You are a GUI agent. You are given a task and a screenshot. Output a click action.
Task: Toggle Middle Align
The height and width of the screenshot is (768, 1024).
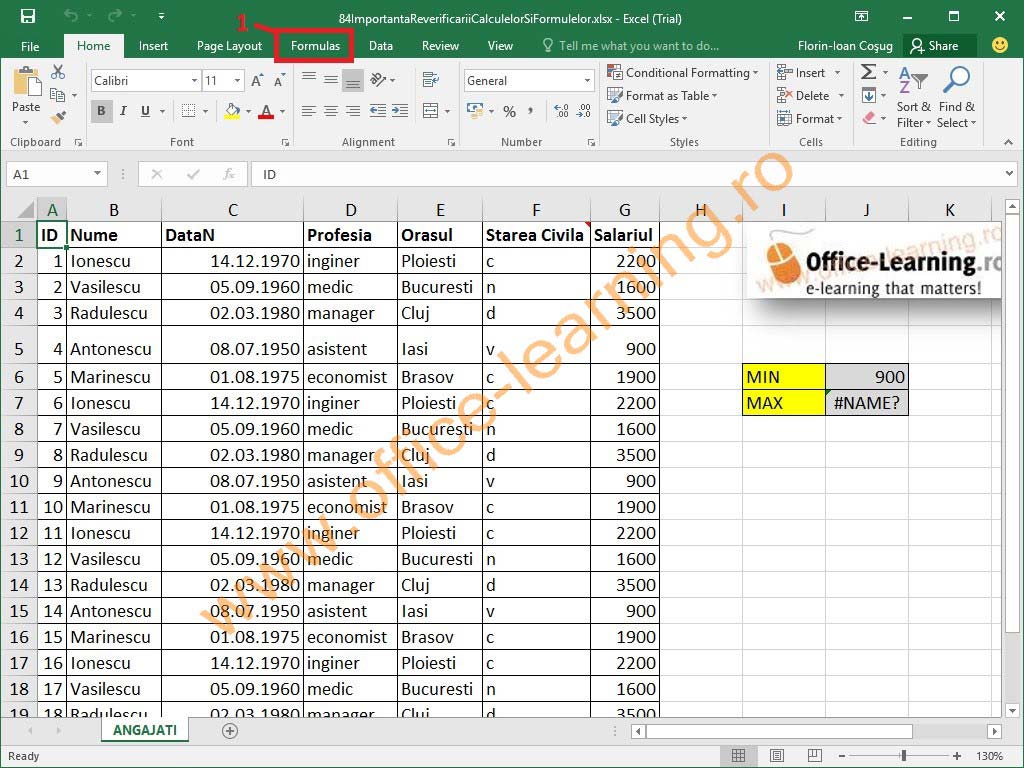point(331,80)
